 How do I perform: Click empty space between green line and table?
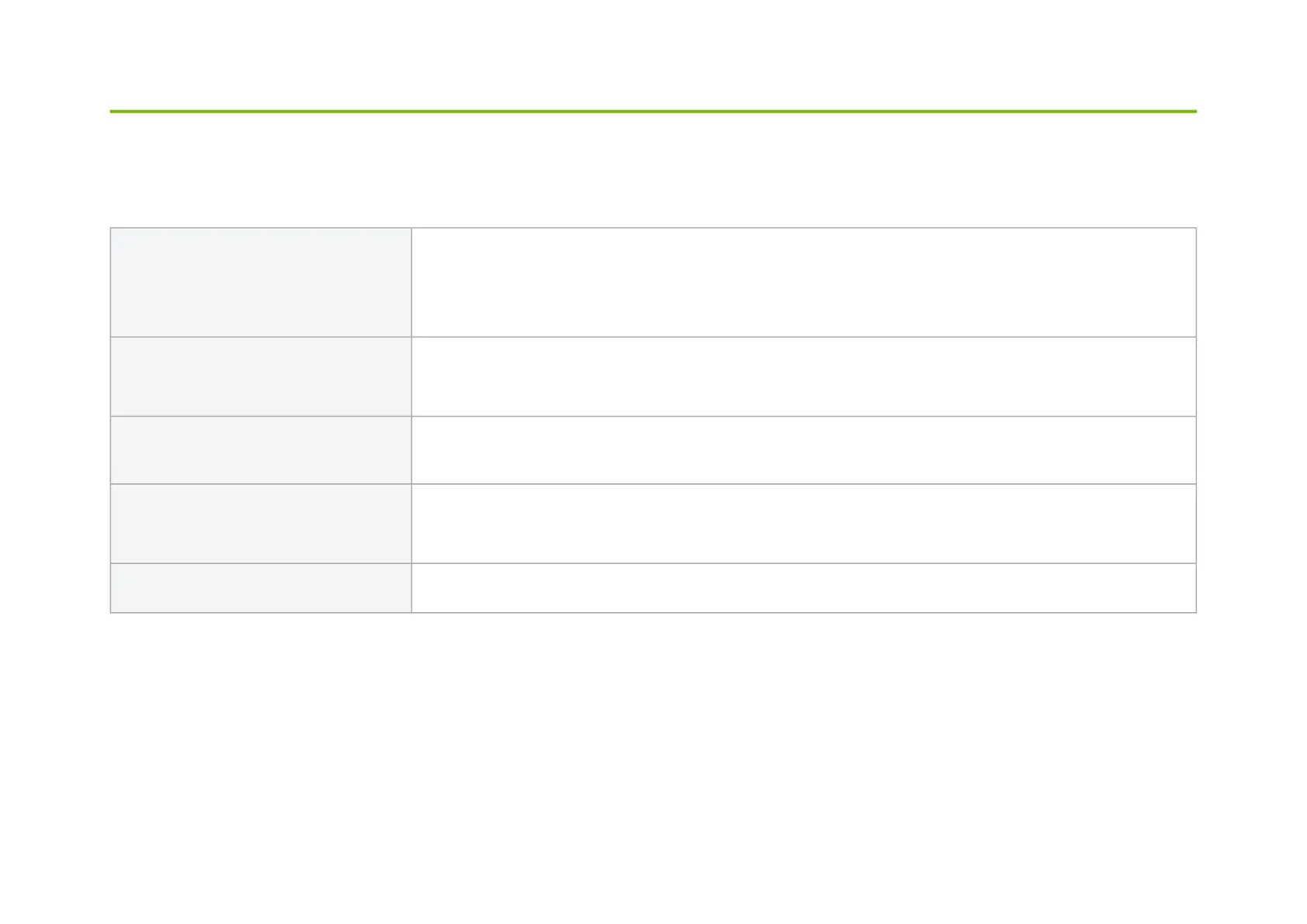point(653,171)
